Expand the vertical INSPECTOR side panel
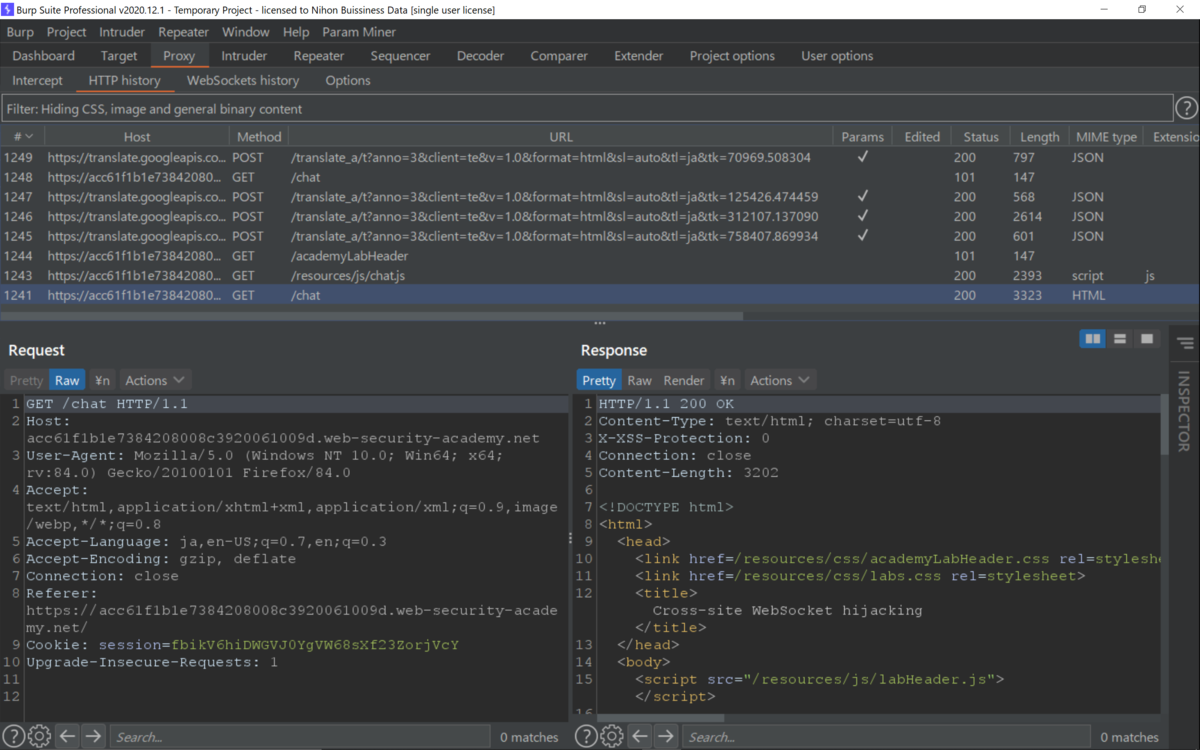This screenshot has height=750, width=1200. 1184,410
